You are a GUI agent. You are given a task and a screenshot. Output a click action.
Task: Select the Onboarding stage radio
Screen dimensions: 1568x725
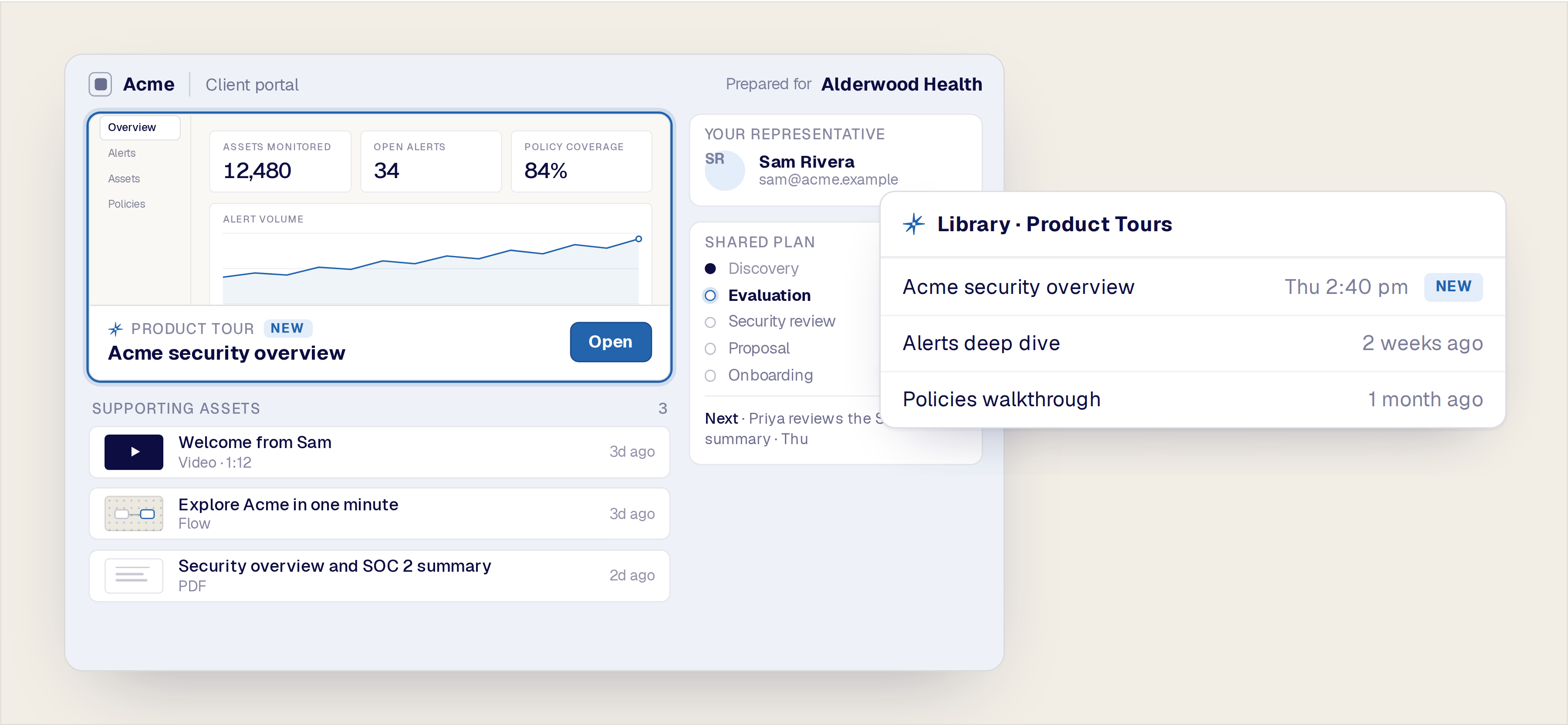(710, 376)
